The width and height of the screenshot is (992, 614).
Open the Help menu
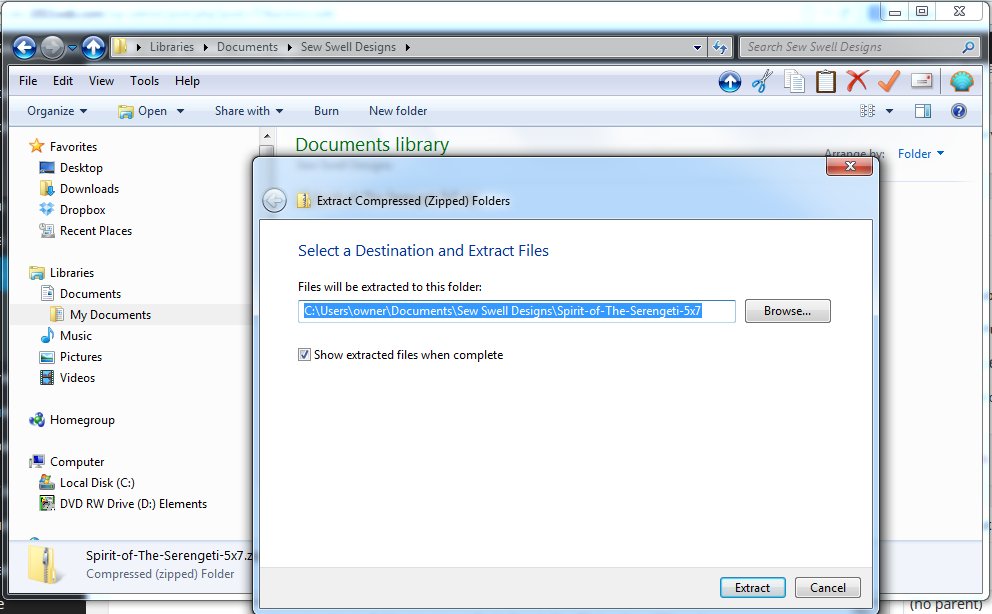[x=187, y=81]
